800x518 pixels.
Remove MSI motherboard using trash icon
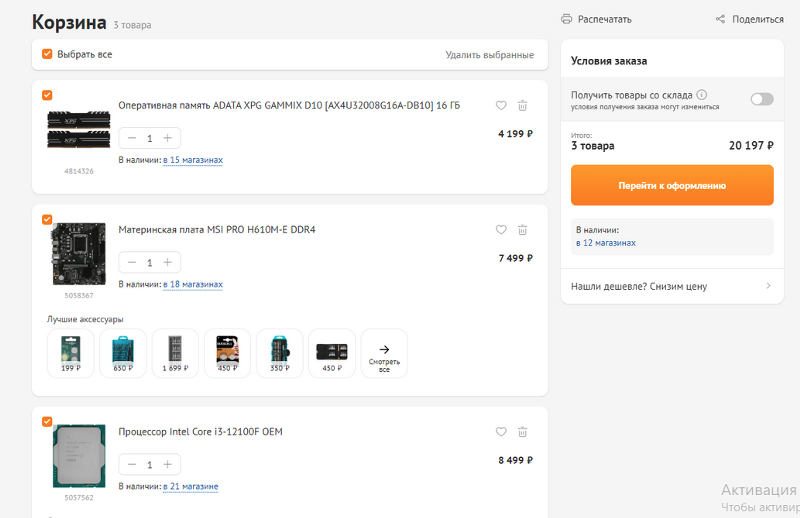tap(522, 230)
